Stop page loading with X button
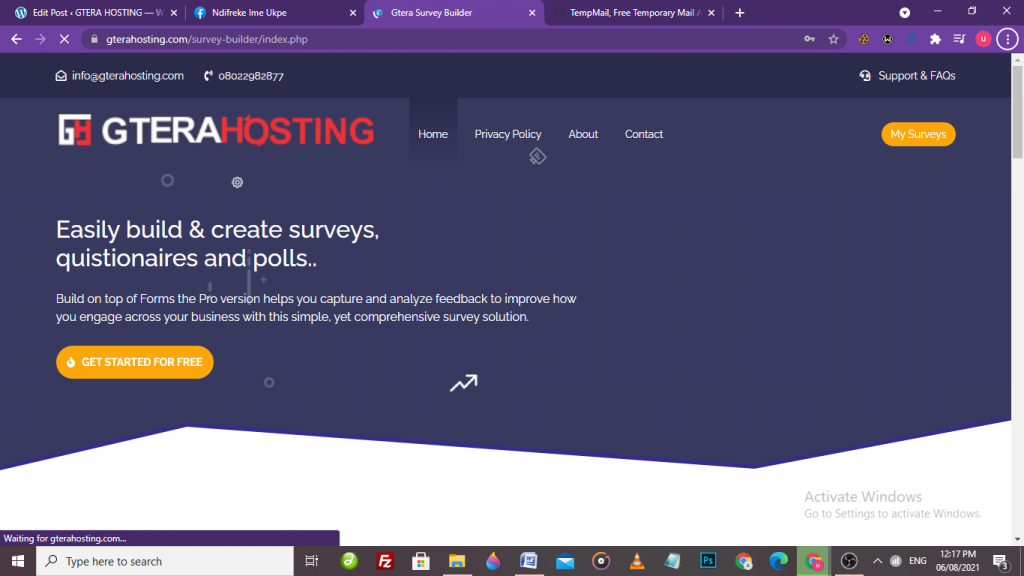This screenshot has height=576, width=1024. click(x=64, y=39)
